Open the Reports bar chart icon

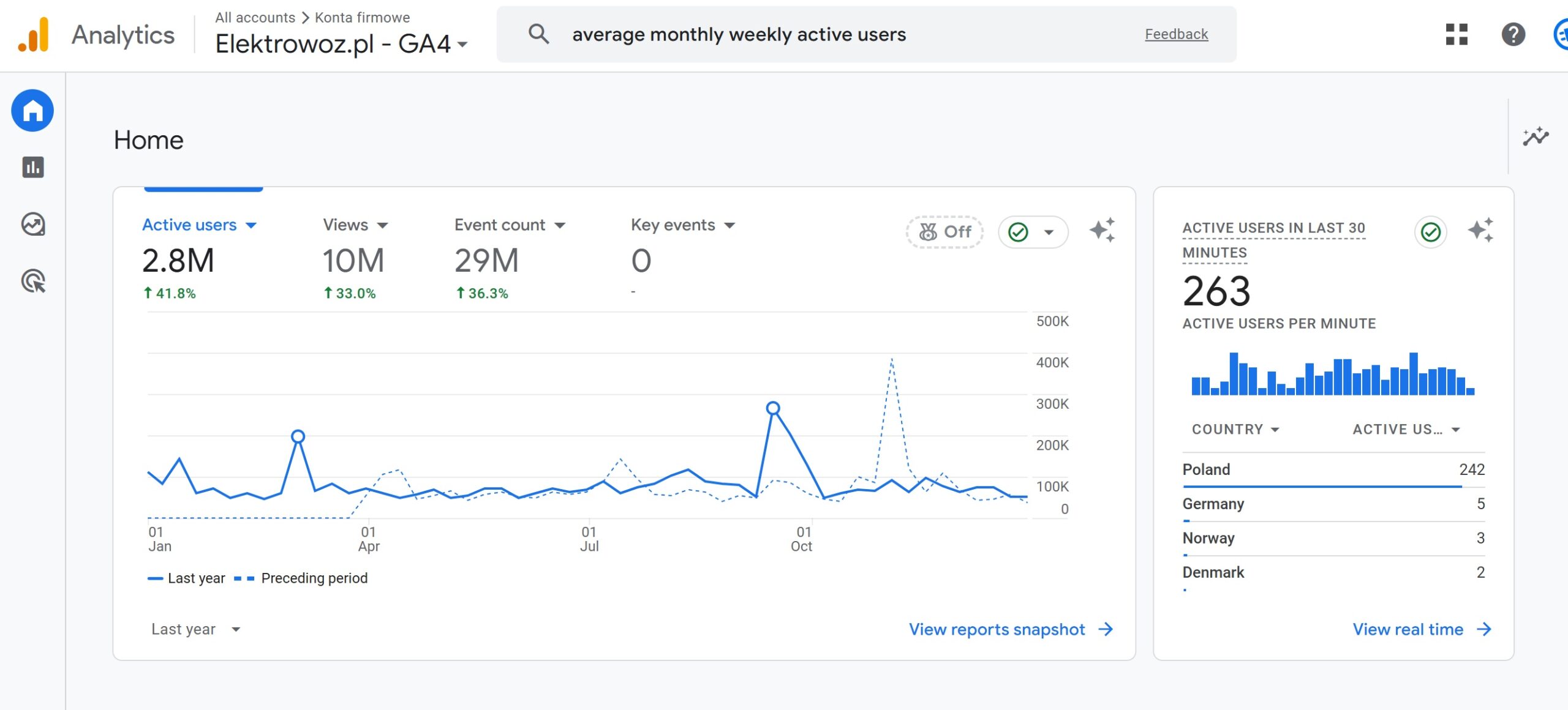[x=33, y=167]
